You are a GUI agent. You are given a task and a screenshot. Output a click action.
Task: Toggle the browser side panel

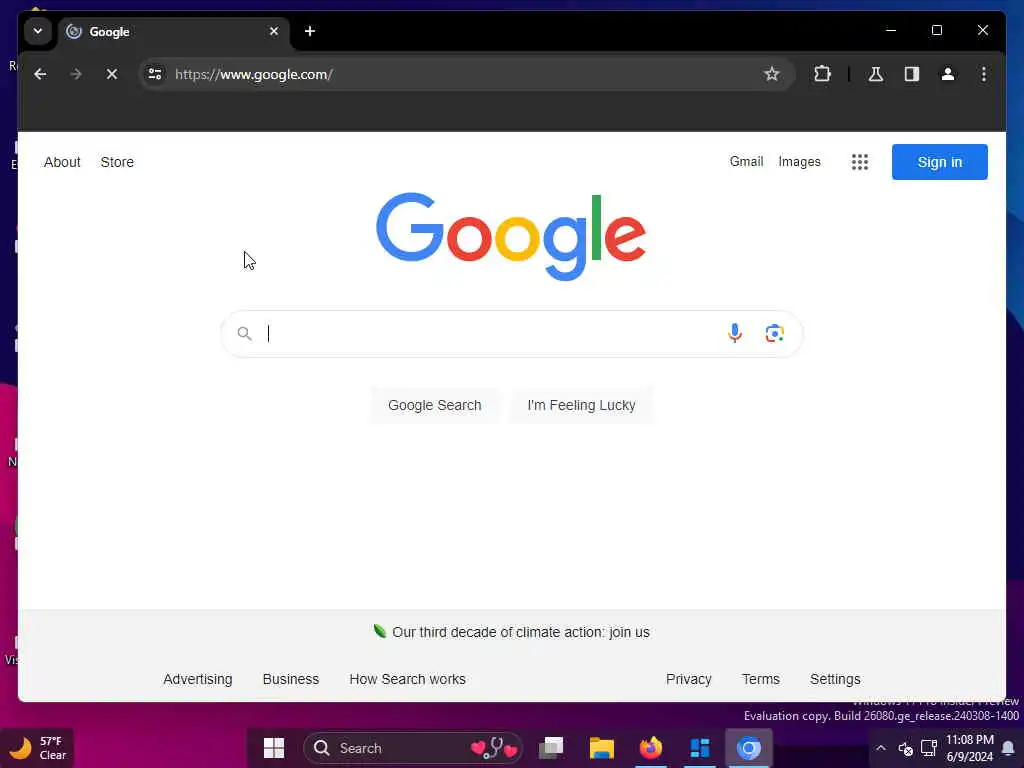coord(912,74)
